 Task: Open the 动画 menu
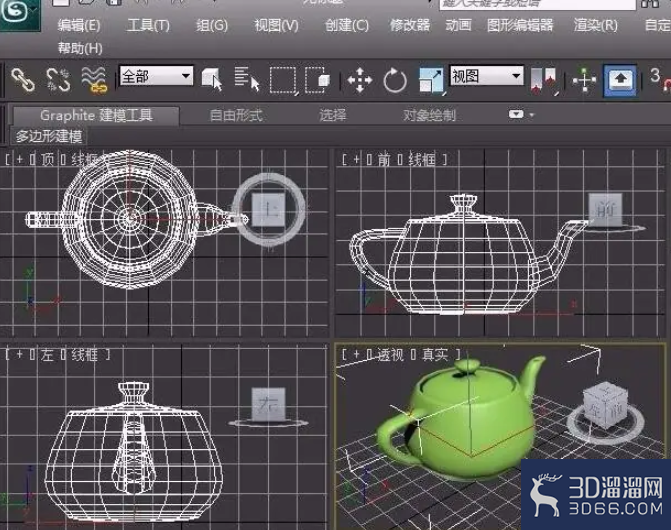point(458,25)
